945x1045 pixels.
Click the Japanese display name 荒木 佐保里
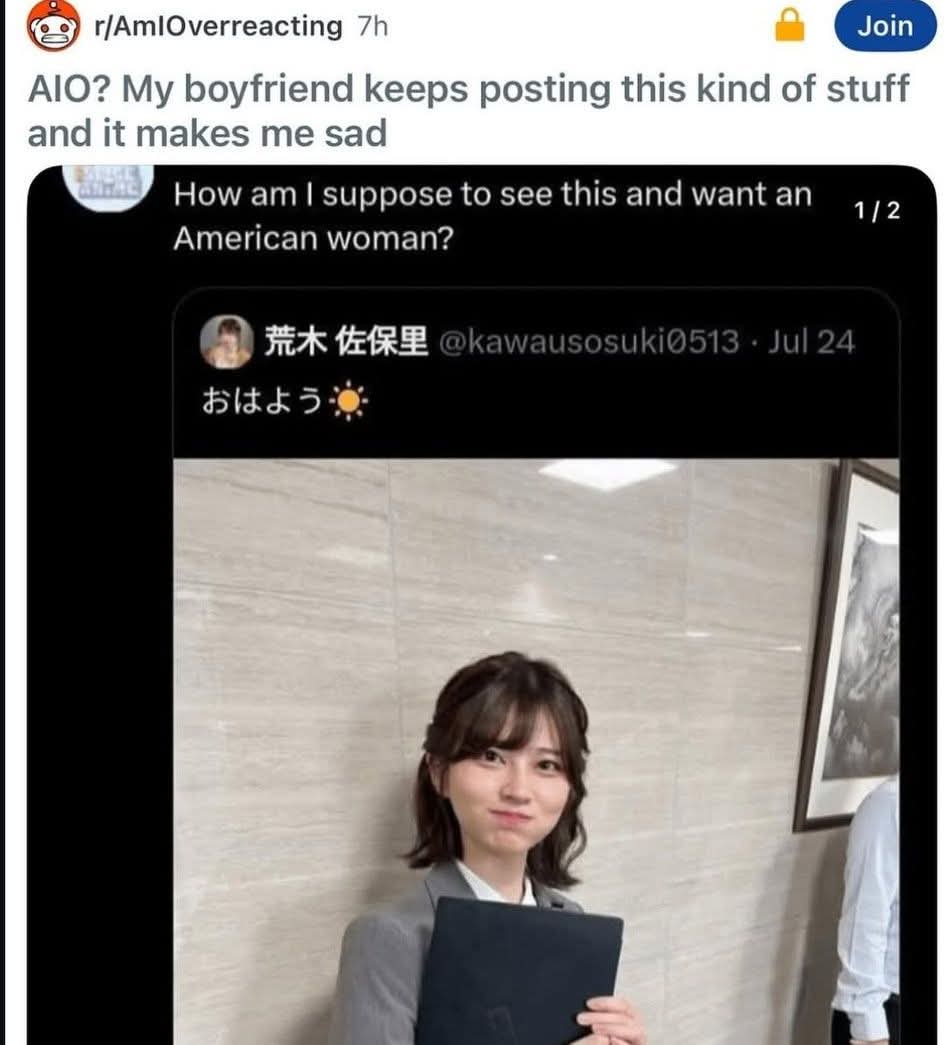(347, 342)
